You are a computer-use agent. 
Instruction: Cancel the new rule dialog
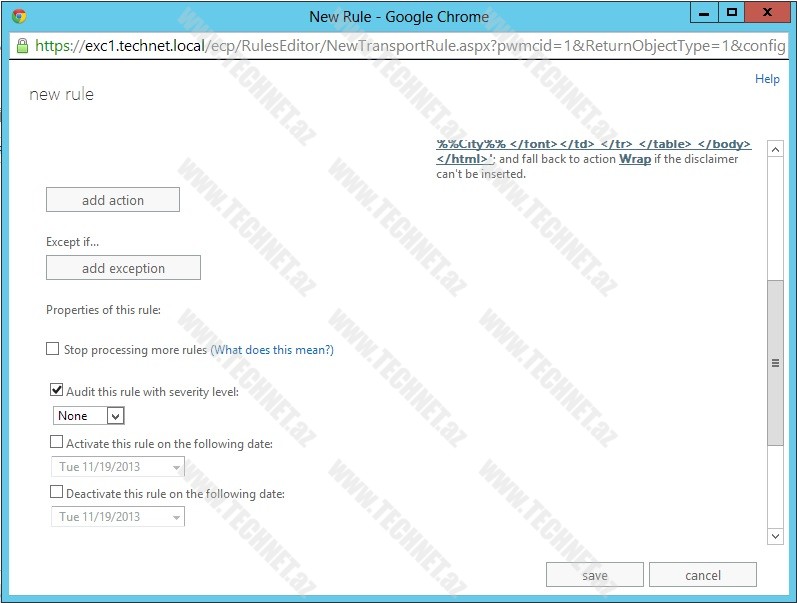pyautogui.click(x=702, y=575)
